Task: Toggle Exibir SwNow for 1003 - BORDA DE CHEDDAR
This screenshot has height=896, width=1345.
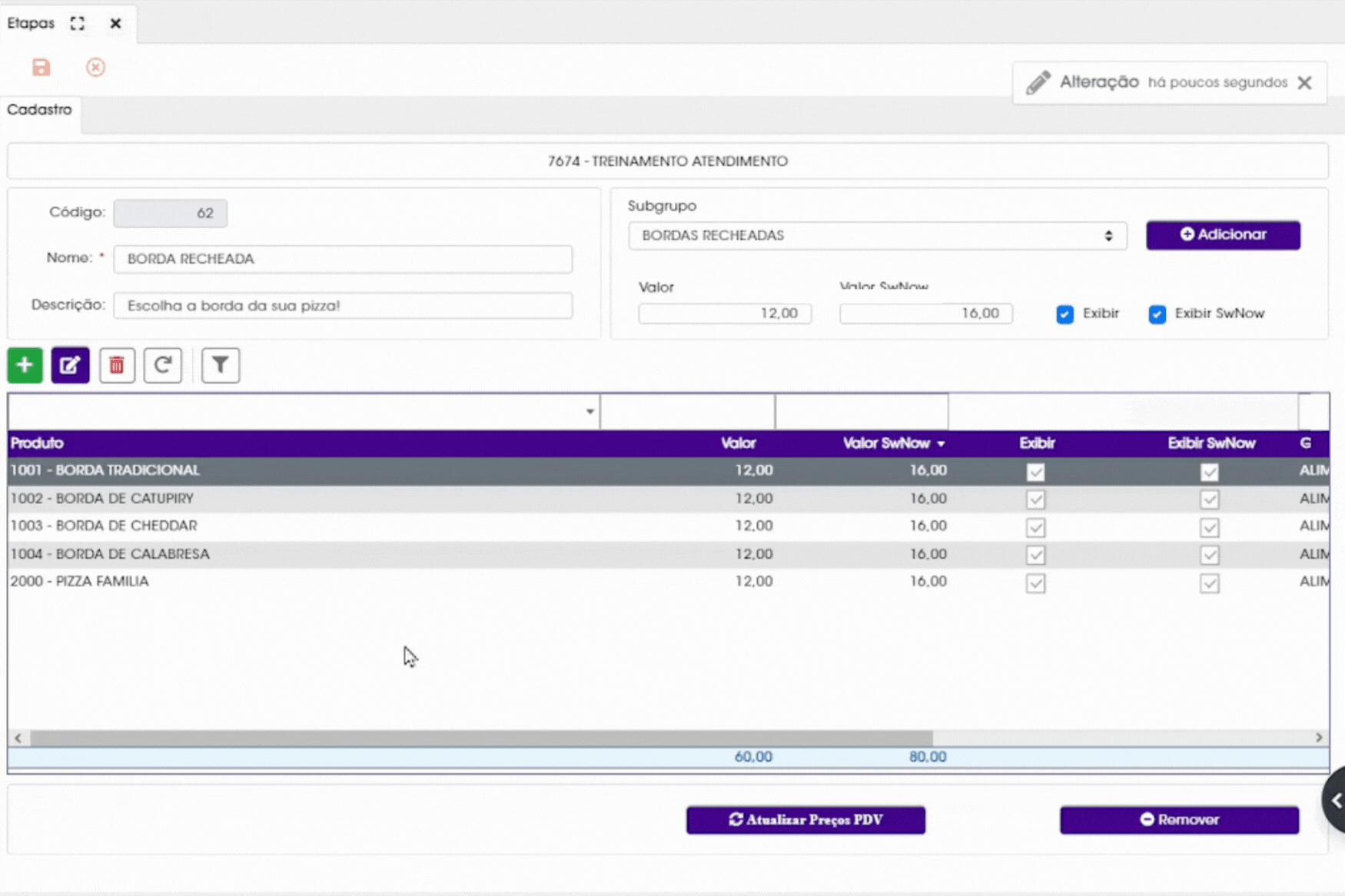Action: click(1209, 527)
